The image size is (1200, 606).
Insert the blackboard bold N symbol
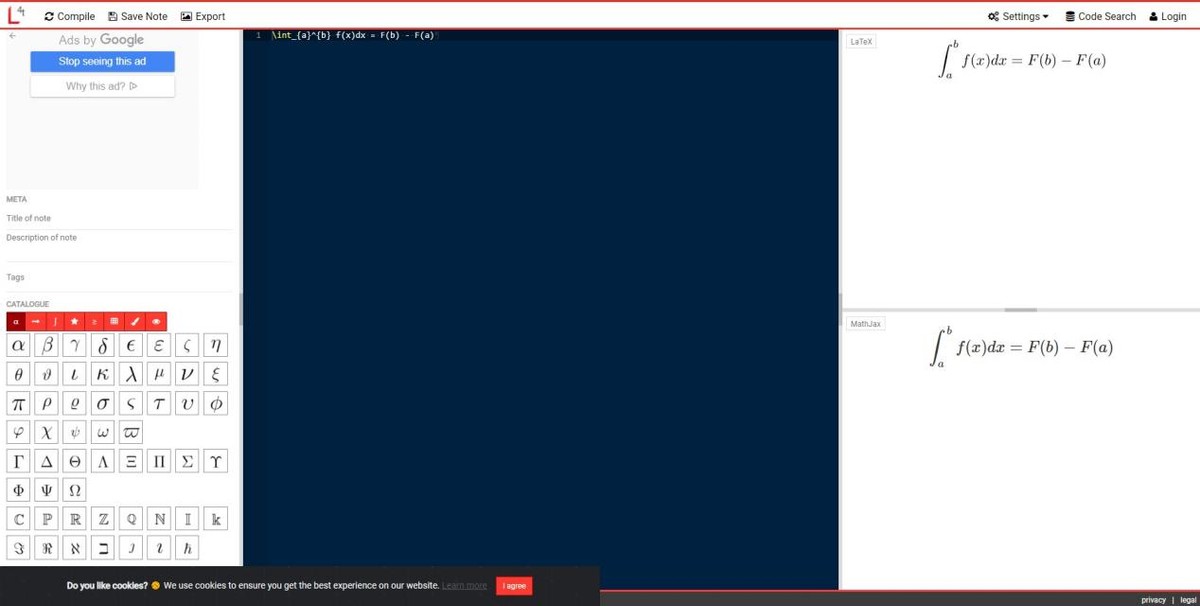coord(159,520)
